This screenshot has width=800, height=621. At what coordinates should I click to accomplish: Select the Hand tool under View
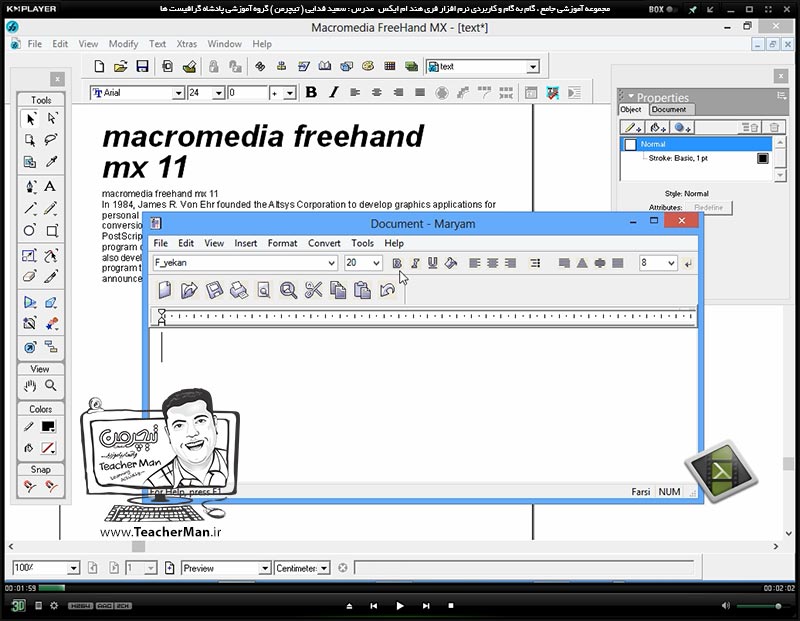click(30, 386)
